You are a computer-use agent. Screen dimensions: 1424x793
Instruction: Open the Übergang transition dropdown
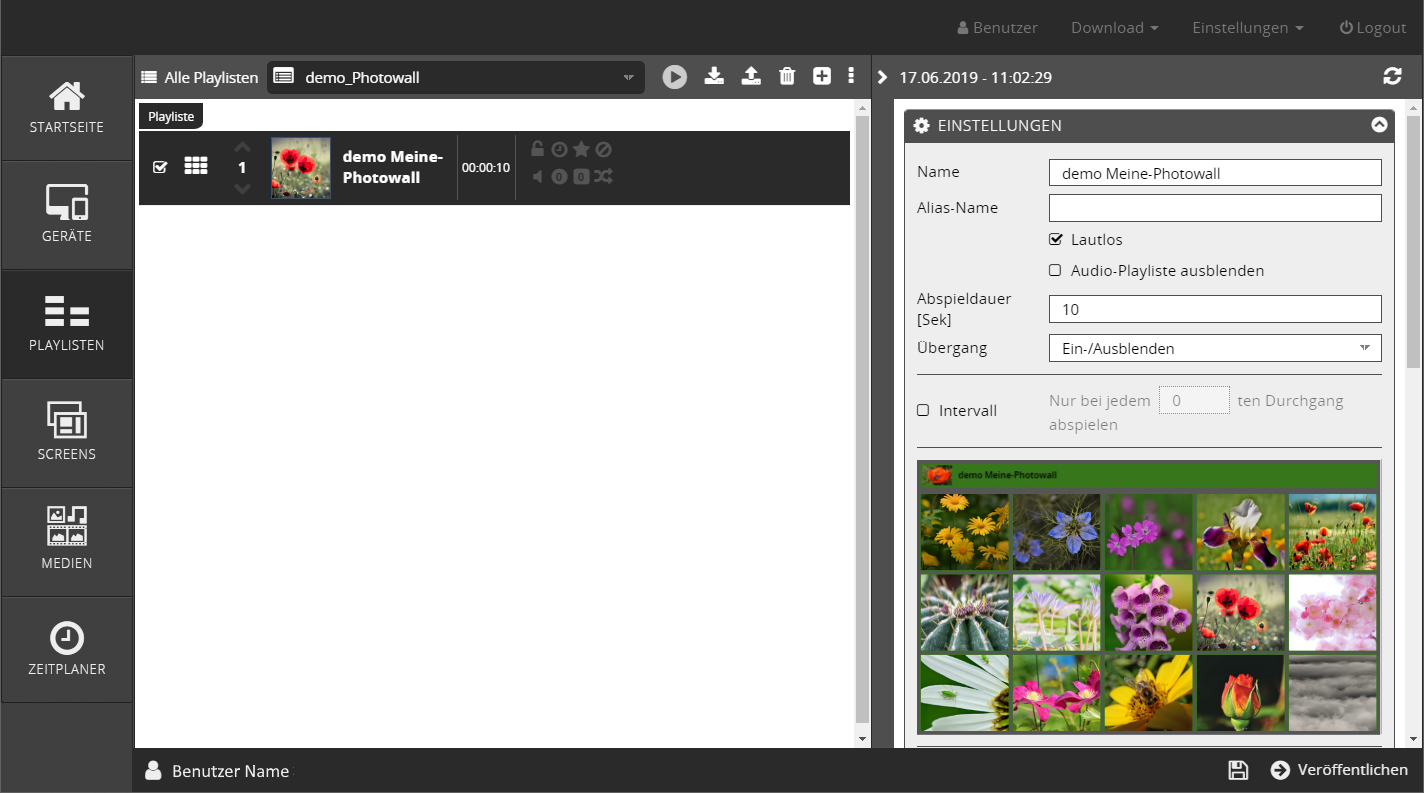[x=1215, y=348]
